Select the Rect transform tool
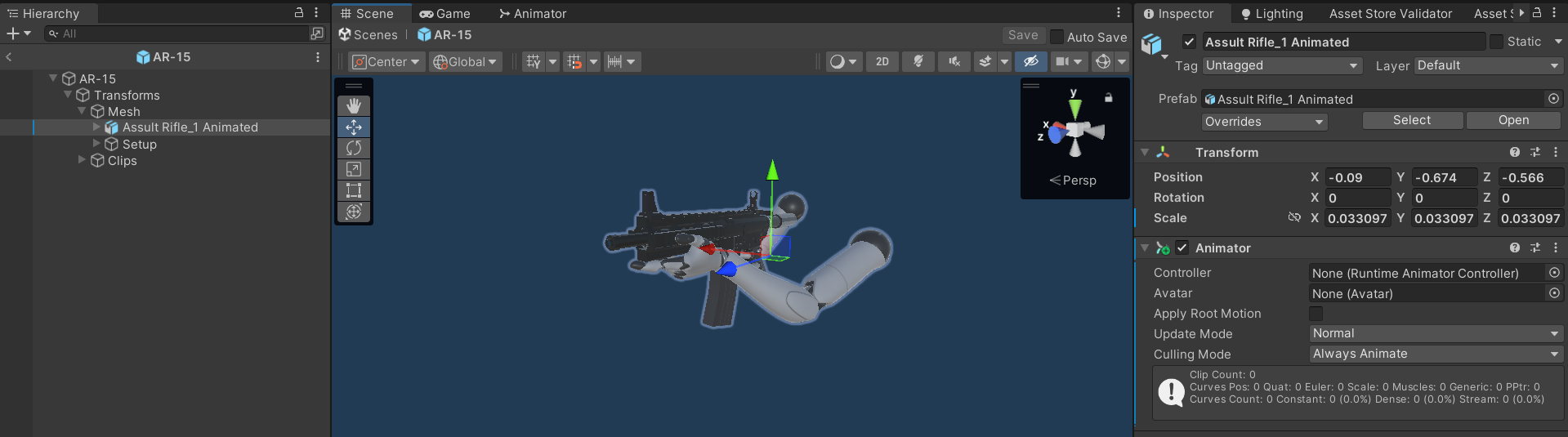1568x437 pixels. point(354,190)
